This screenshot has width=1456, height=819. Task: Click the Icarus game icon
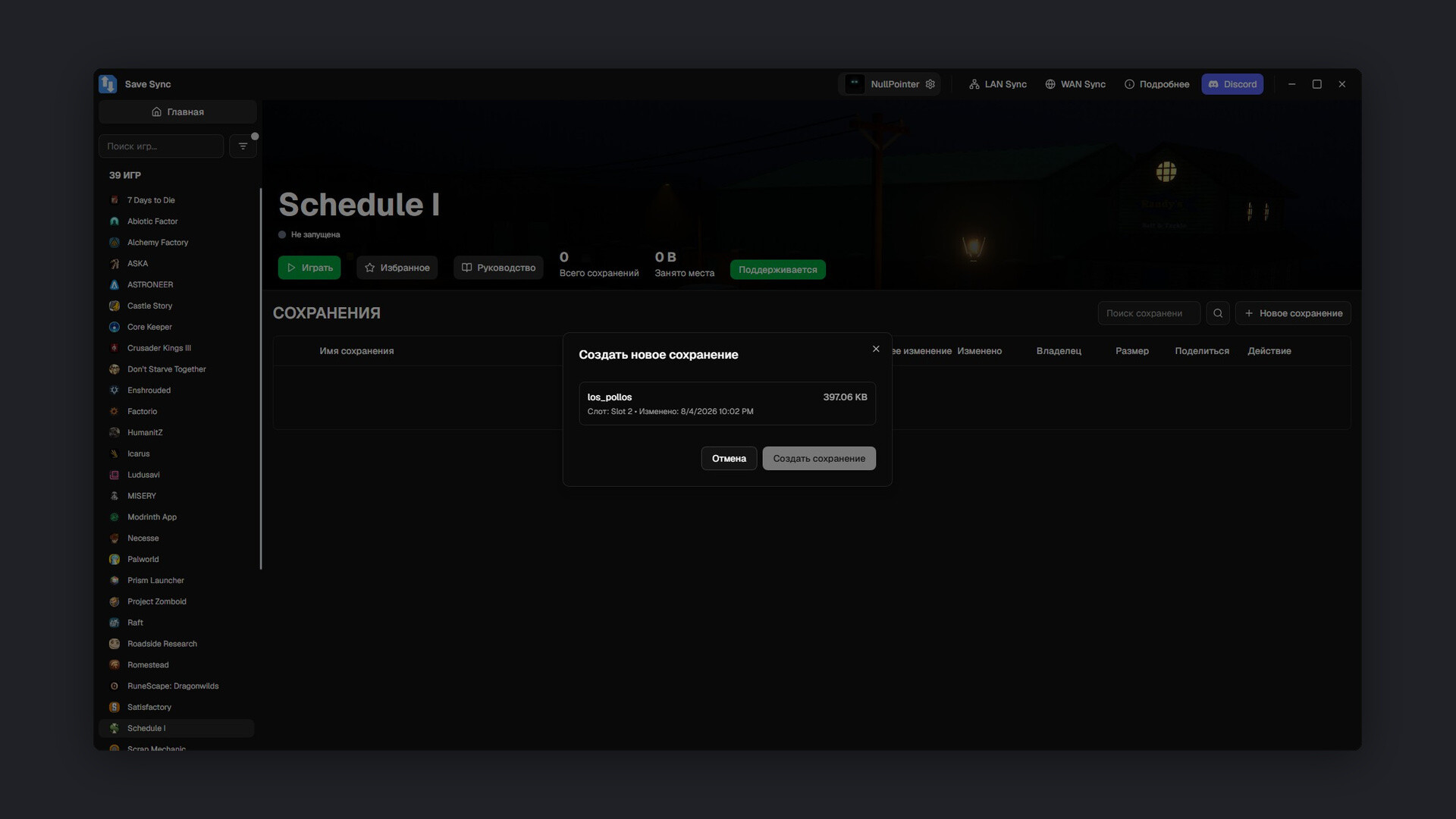115,453
